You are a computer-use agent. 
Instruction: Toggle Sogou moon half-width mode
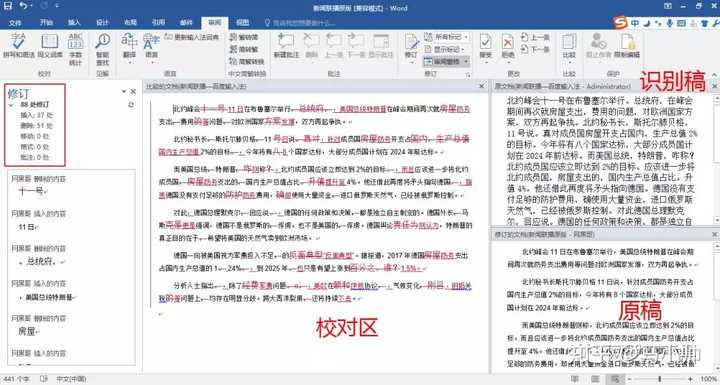point(647,23)
